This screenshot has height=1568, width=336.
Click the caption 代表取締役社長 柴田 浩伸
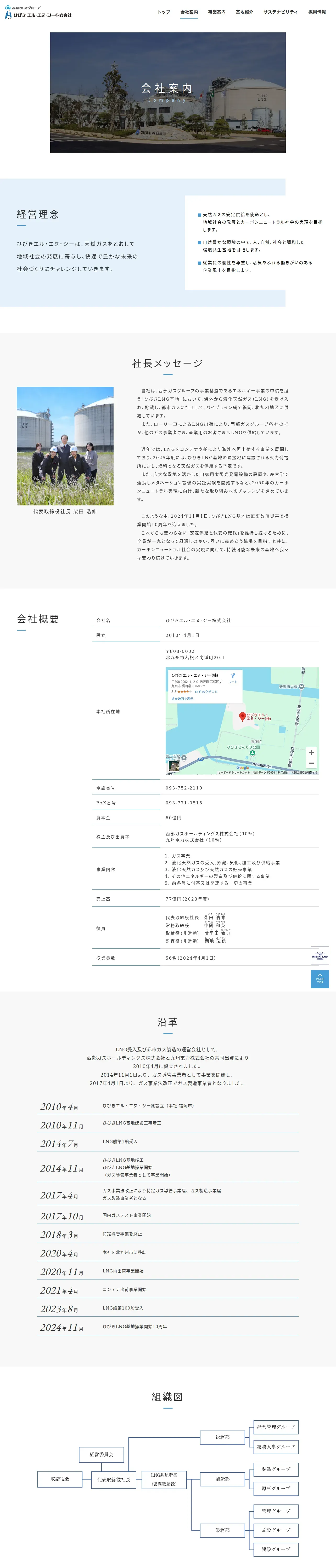(x=65, y=512)
